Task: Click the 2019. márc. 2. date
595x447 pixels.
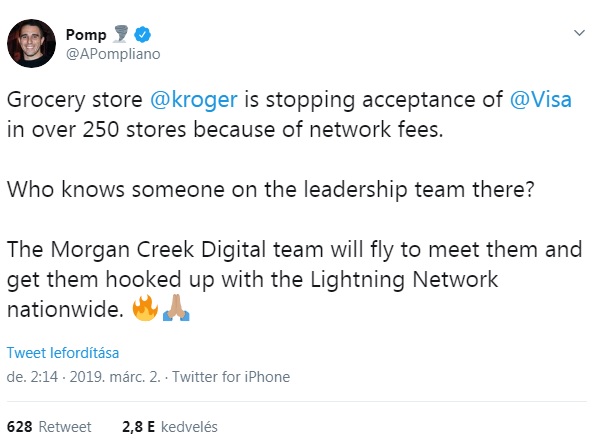Action: [x=115, y=377]
